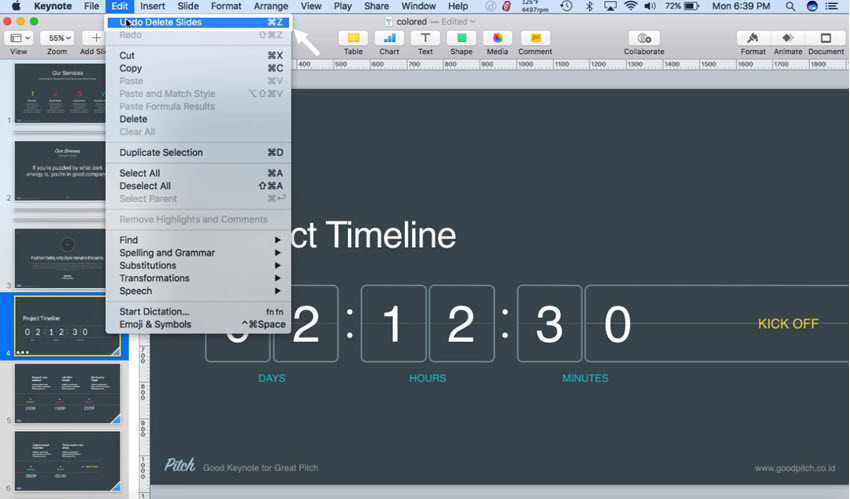Click the Collaborate icon

(643, 38)
